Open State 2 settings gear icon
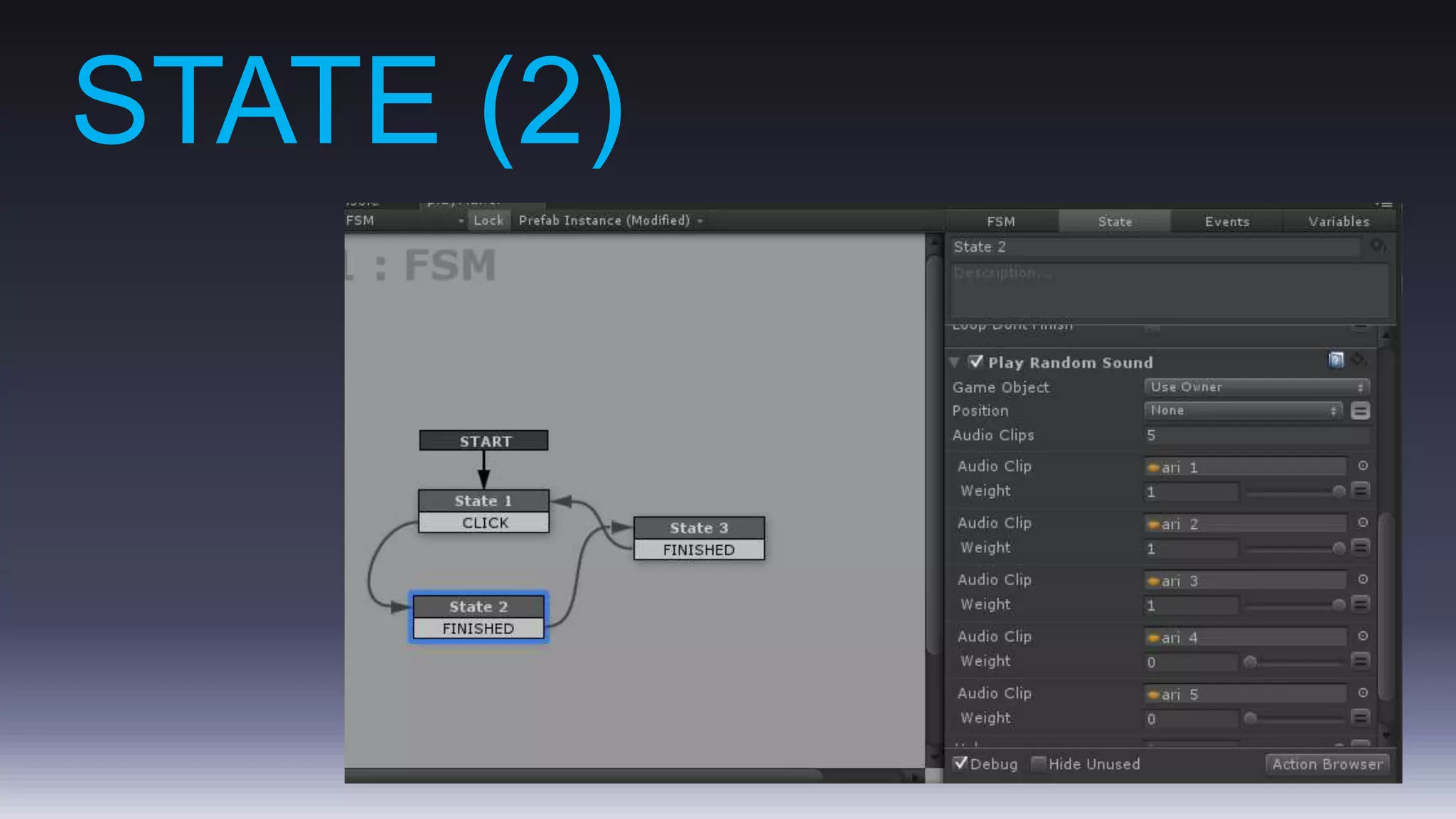Screen dimensions: 1456x819 click(x=1378, y=246)
